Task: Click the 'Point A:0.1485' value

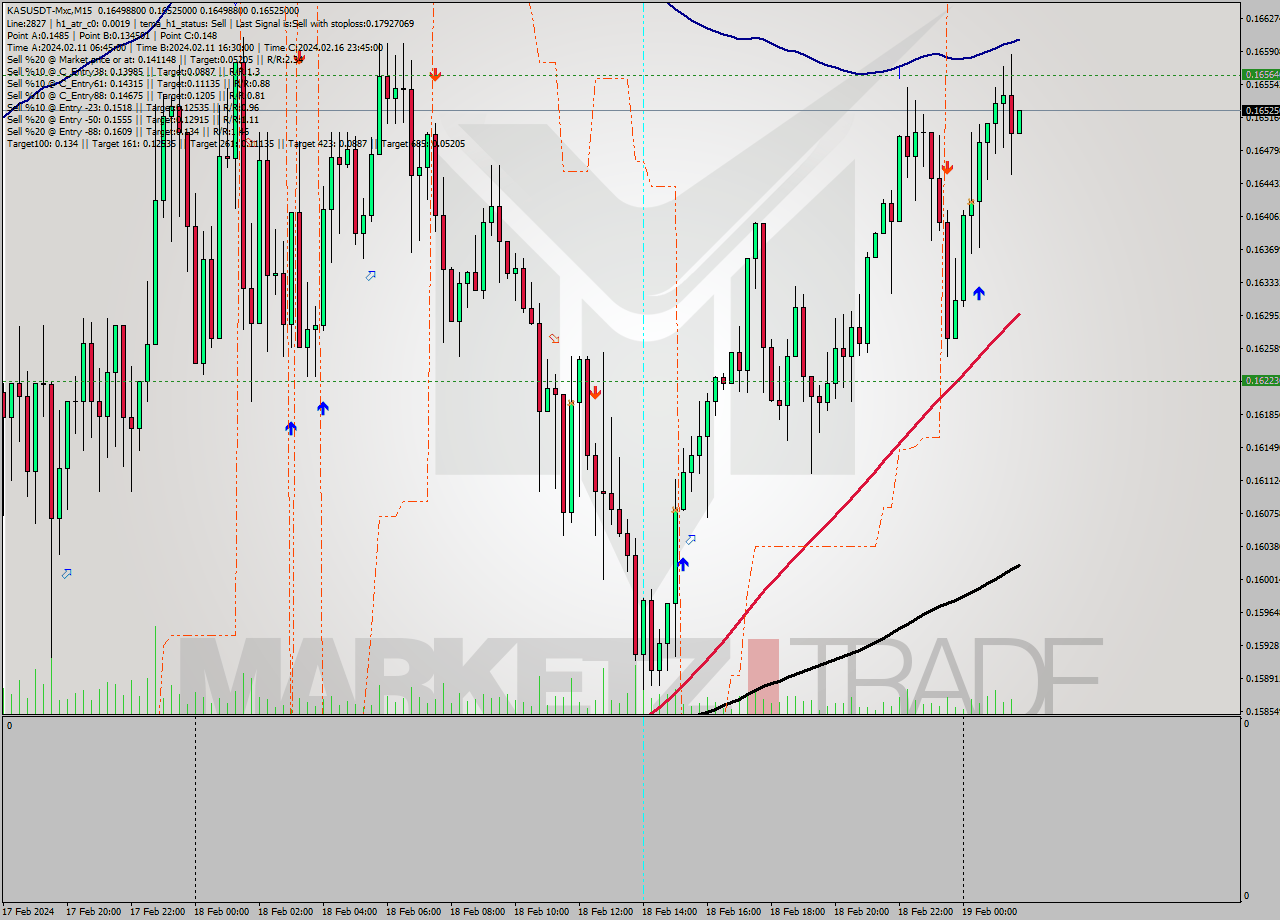Action: click(x=37, y=35)
